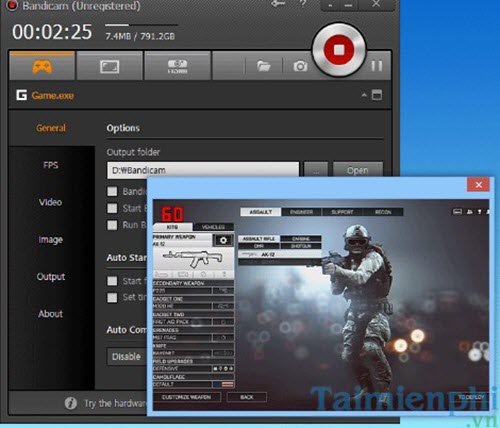Viewport: 500px width, 428px height.
Task: Switch to VEHICLES tab in game
Action: click(x=214, y=227)
